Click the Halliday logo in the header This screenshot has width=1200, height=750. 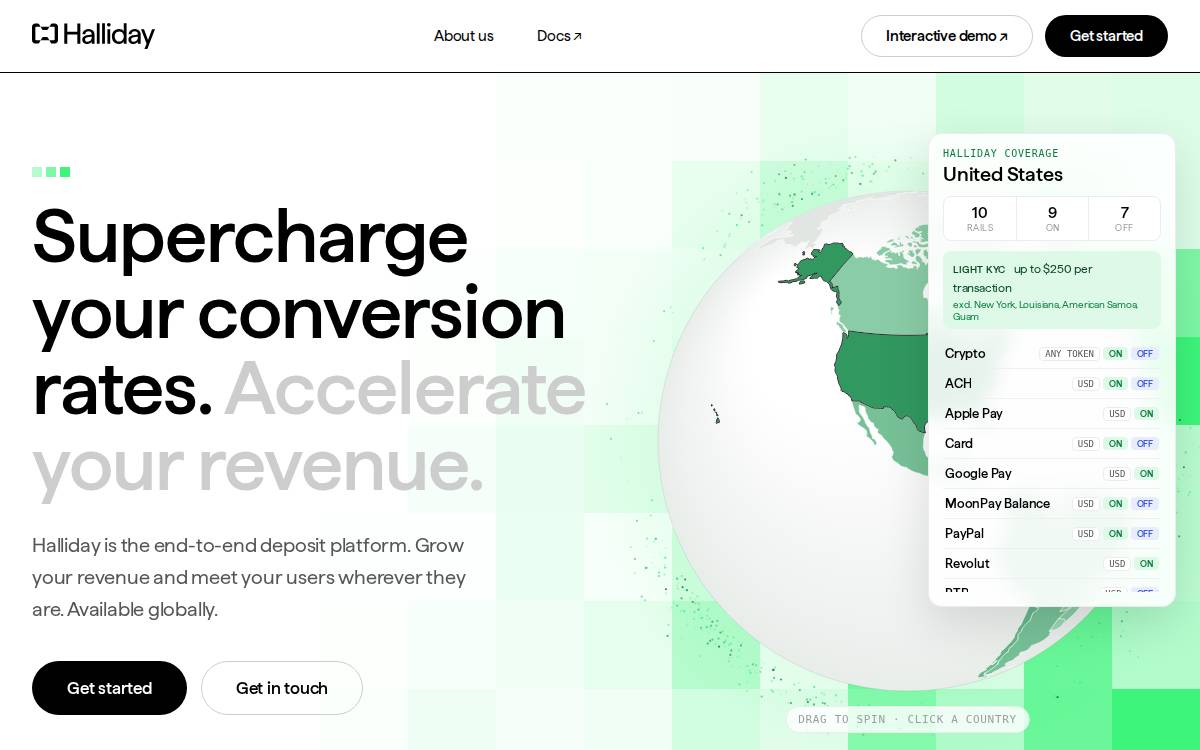93,35
